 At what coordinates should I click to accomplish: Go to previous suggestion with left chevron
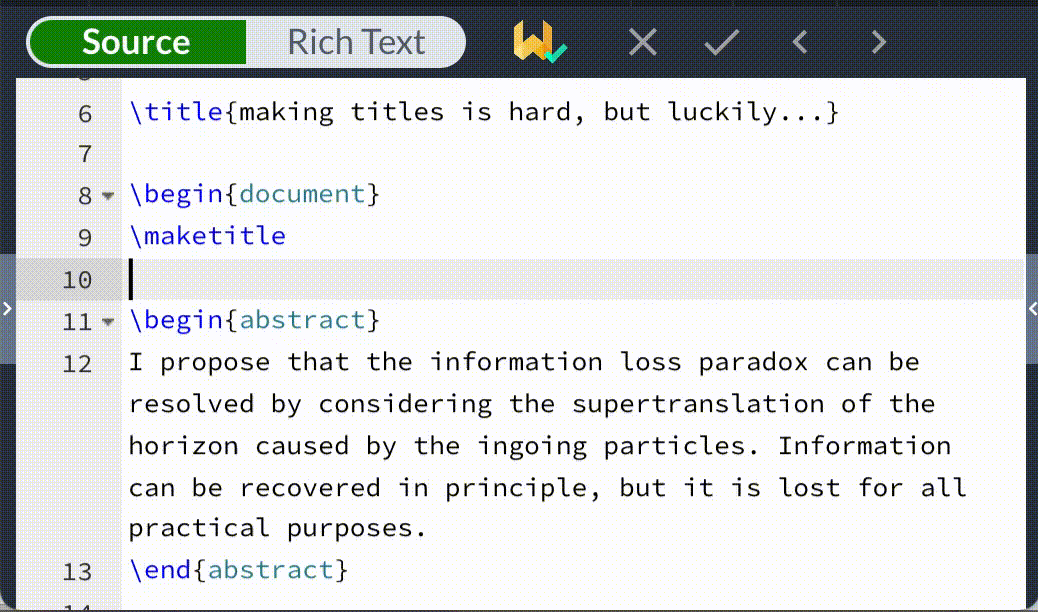pyautogui.click(x=799, y=42)
